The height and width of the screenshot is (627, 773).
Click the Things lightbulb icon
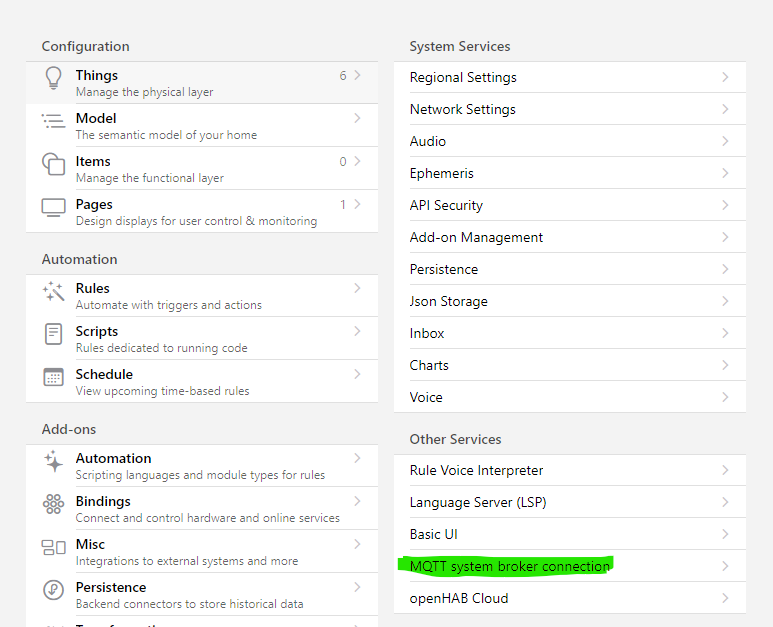coord(53,79)
